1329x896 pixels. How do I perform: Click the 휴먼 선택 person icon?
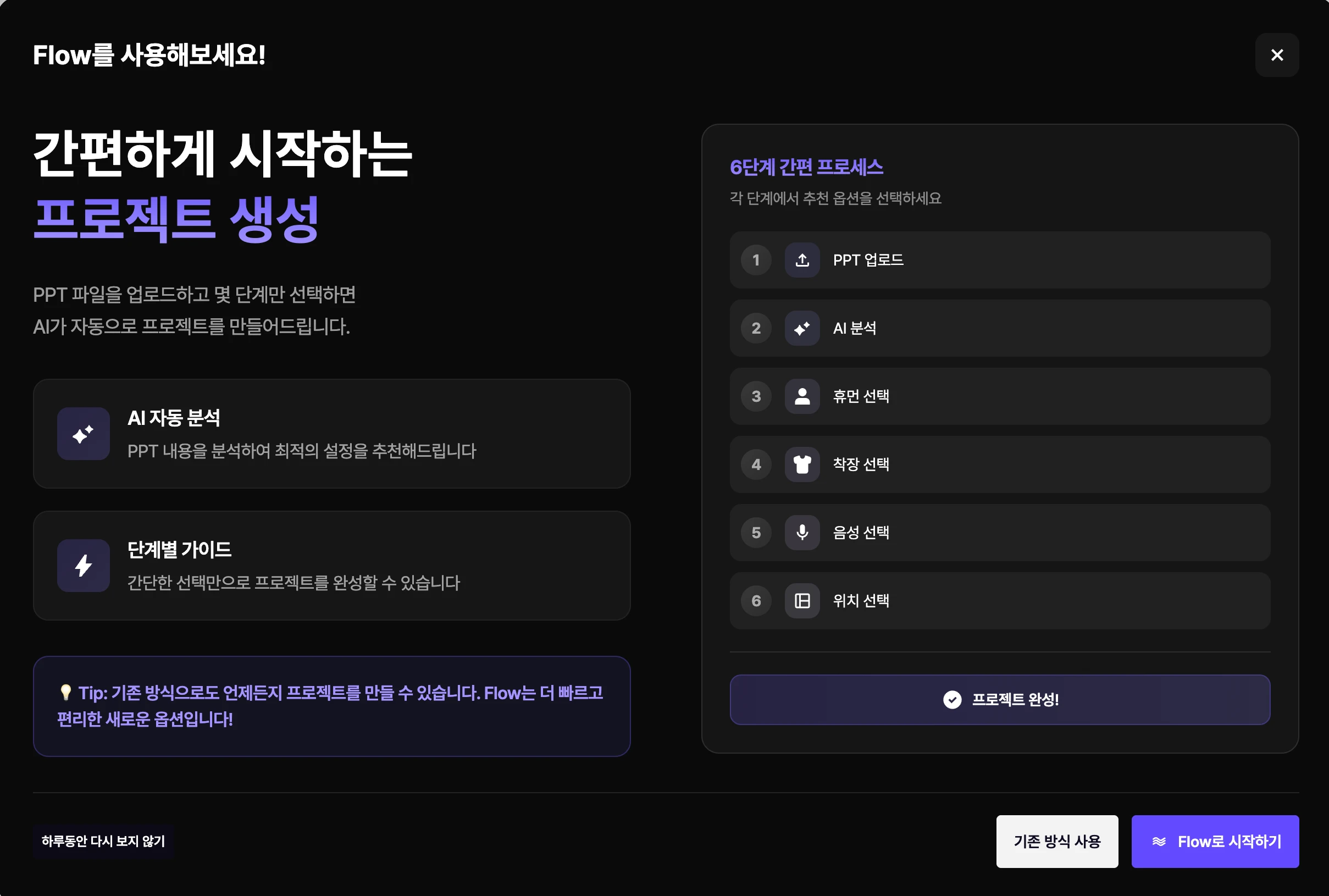(x=802, y=396)
